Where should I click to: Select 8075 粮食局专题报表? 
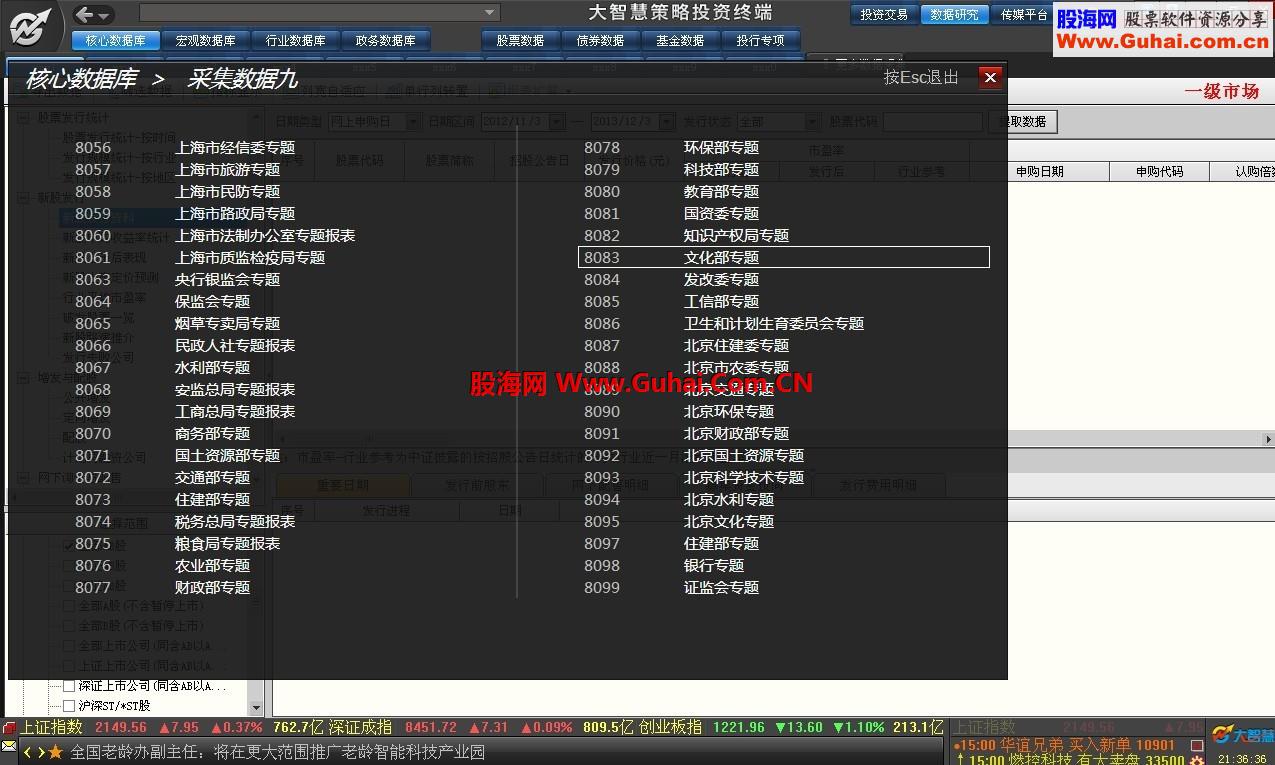pos(178,543)
